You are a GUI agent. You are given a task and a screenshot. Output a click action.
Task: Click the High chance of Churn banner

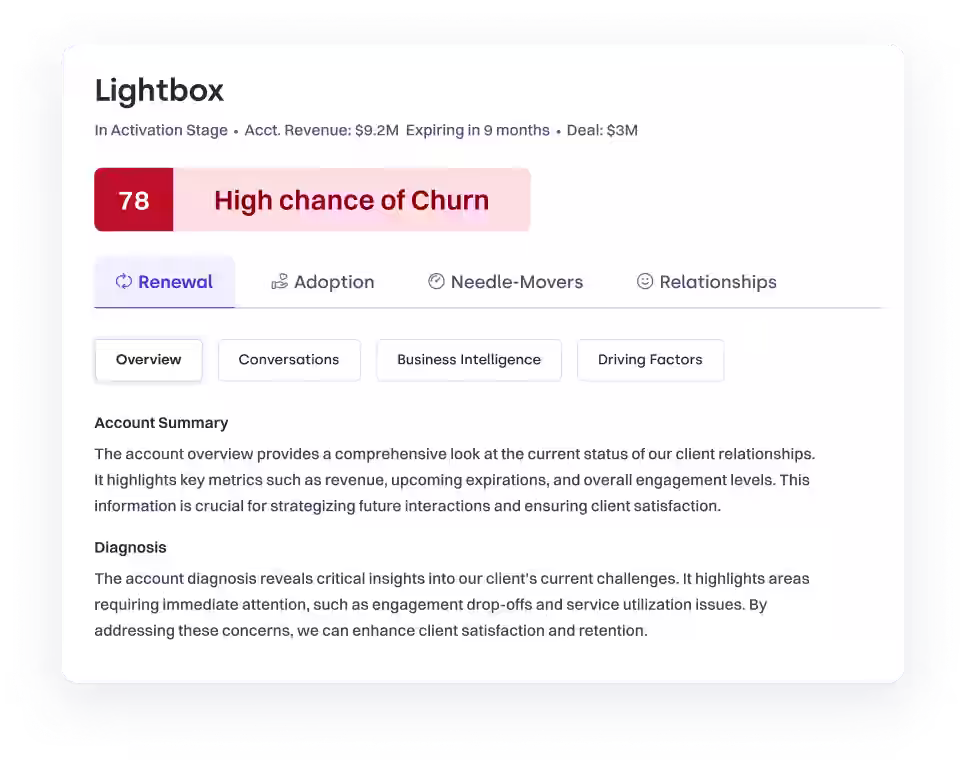(x=351, y=200)
